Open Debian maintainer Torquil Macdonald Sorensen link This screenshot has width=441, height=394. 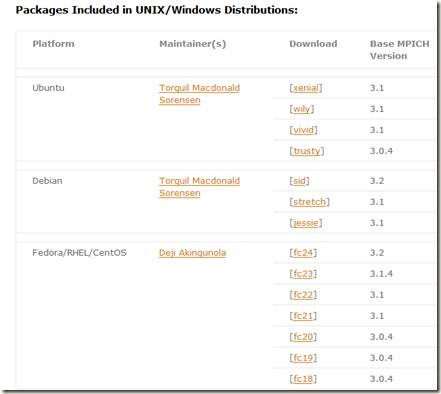[199, 187]
